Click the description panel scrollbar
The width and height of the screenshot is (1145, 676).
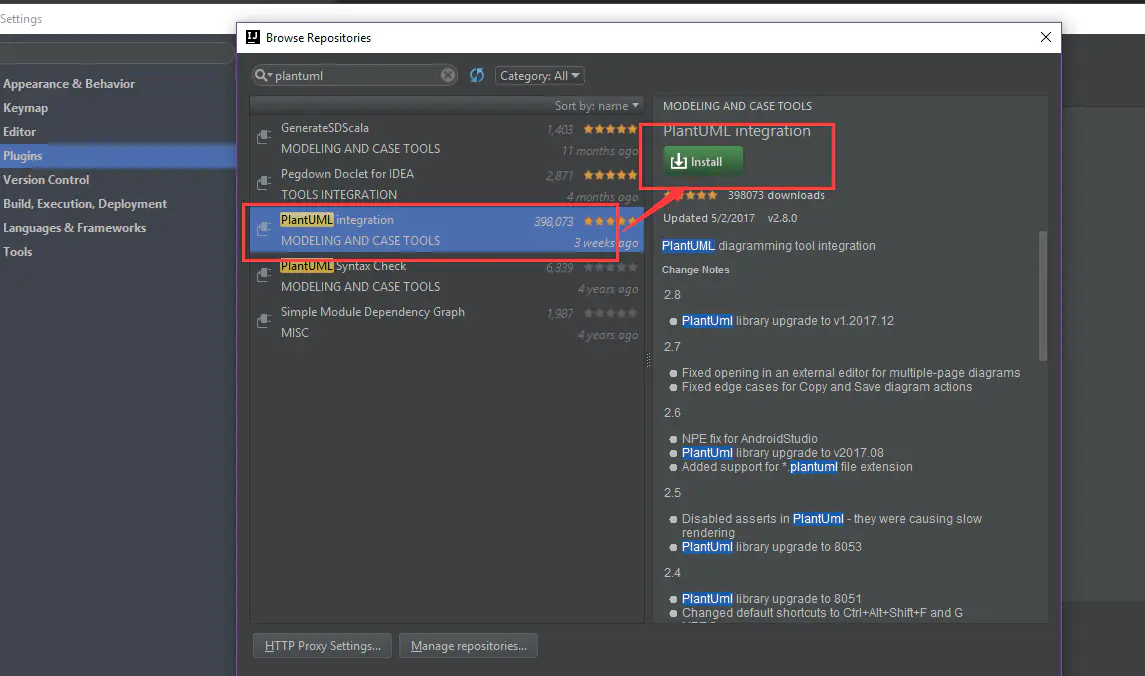pos(1043,296)
